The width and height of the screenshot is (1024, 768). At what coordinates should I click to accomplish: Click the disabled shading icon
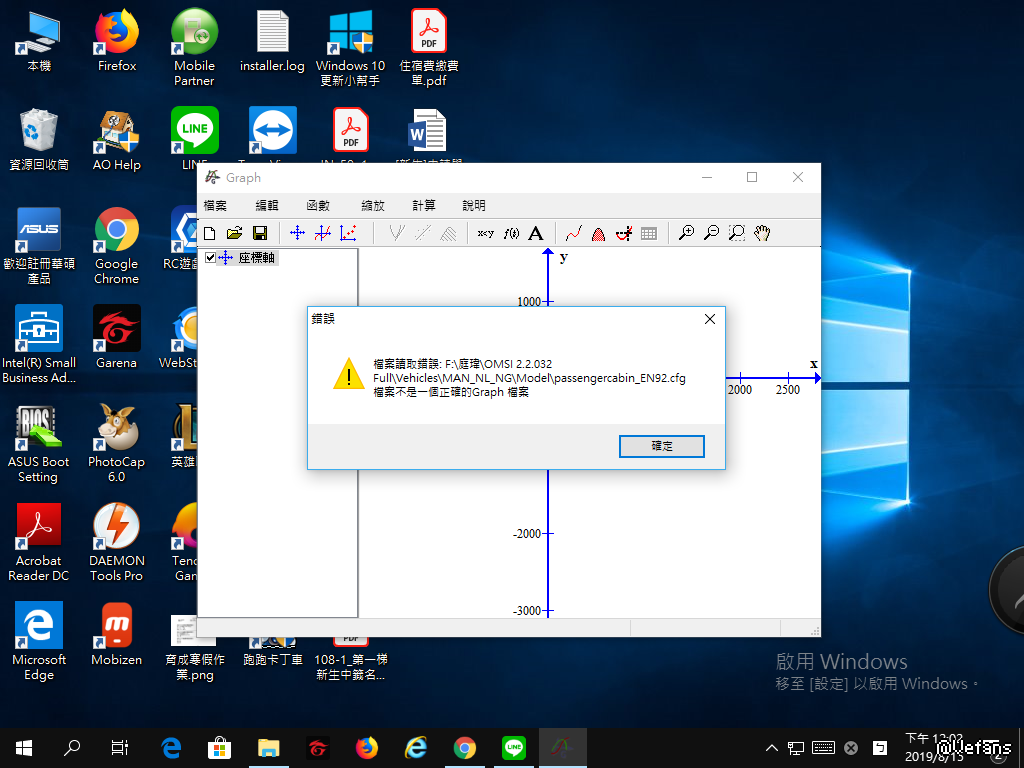click(448, 233)
